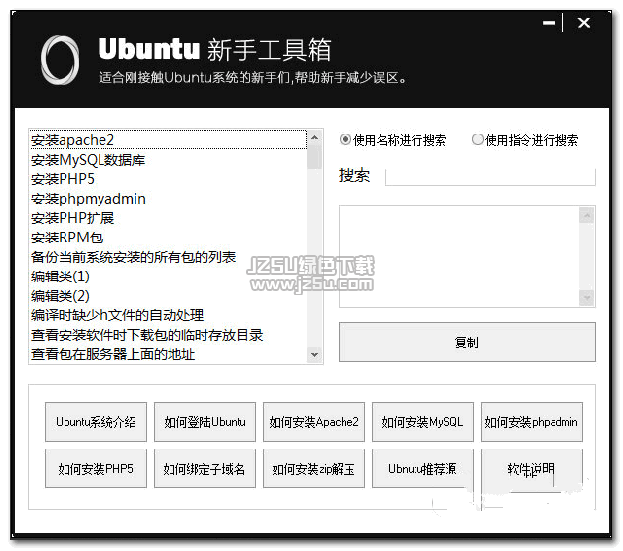623x551 pixels.
Task: Open Ubuntu推荐源 button
Action: coord(423,469)
